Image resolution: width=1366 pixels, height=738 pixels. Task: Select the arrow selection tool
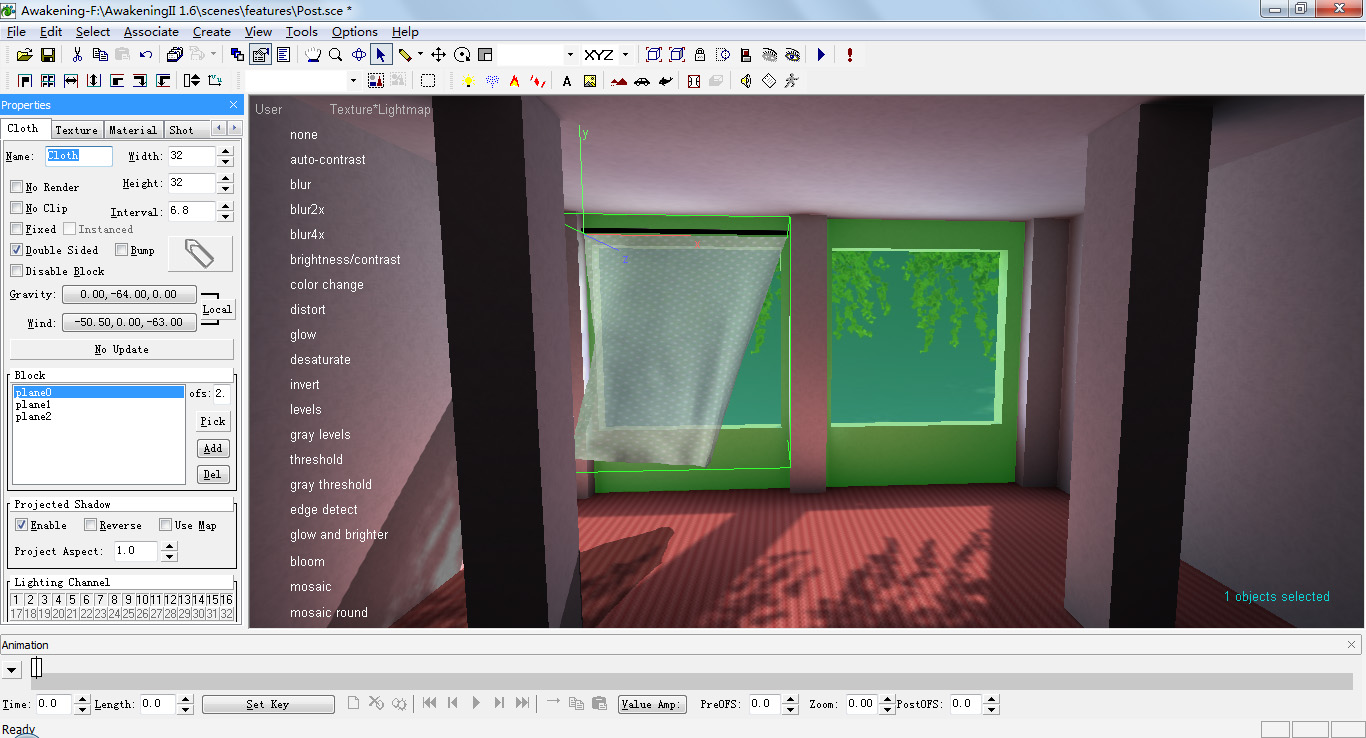pos(381,54)
